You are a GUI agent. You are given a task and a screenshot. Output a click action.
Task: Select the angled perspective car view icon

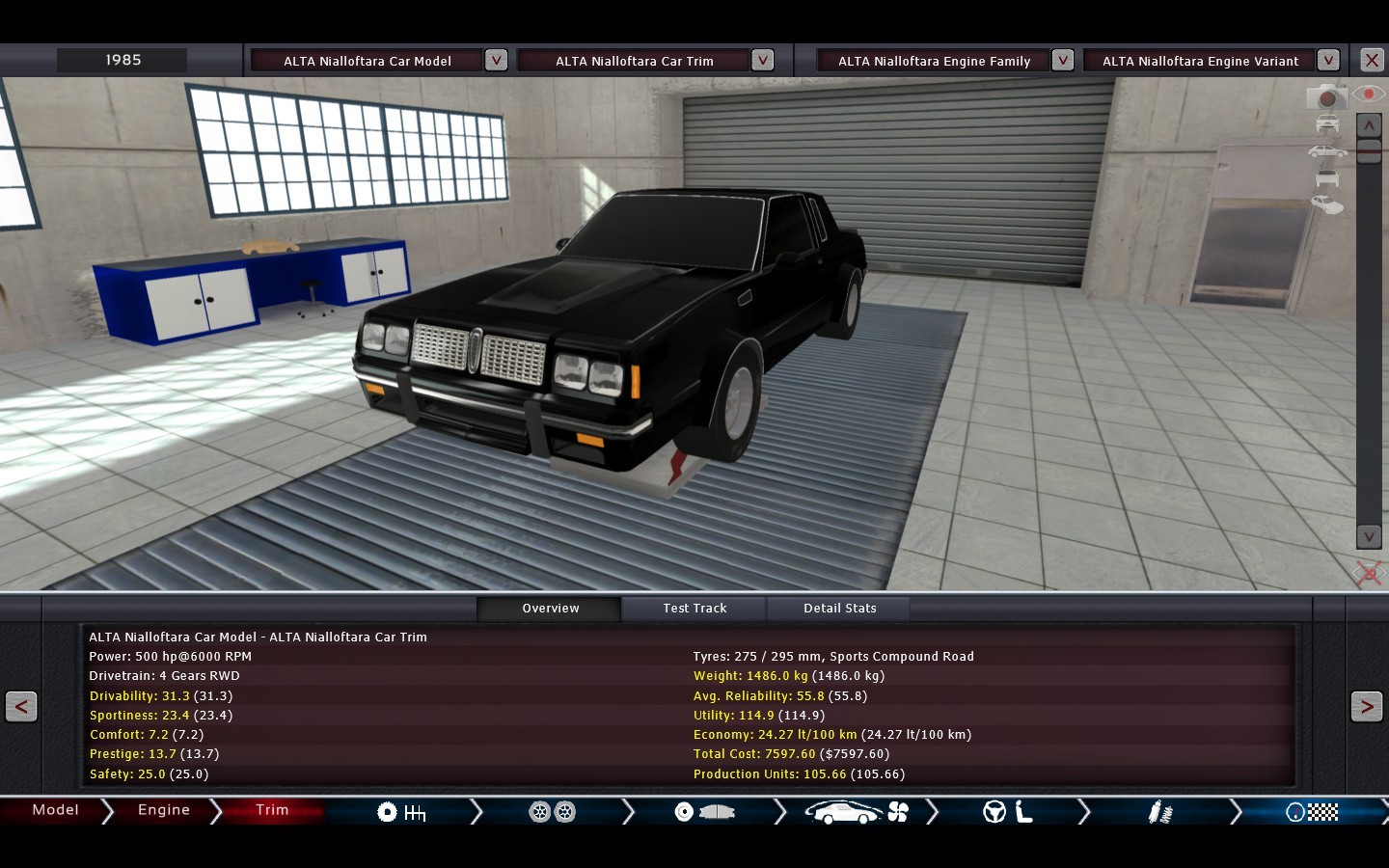click(1327, 204)
